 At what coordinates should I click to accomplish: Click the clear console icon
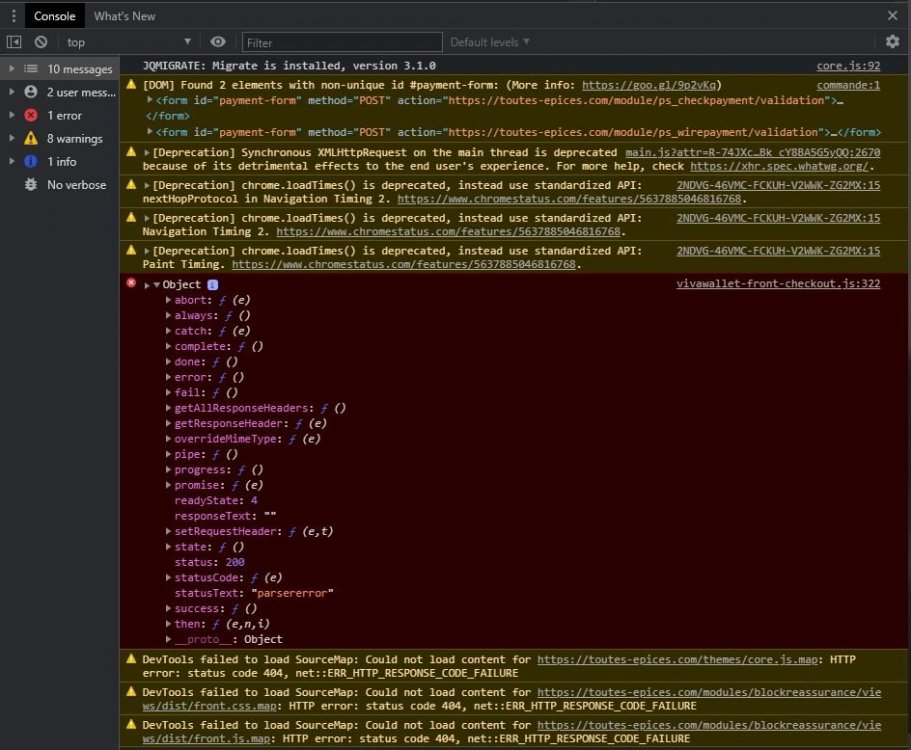(x=41, y=42)
